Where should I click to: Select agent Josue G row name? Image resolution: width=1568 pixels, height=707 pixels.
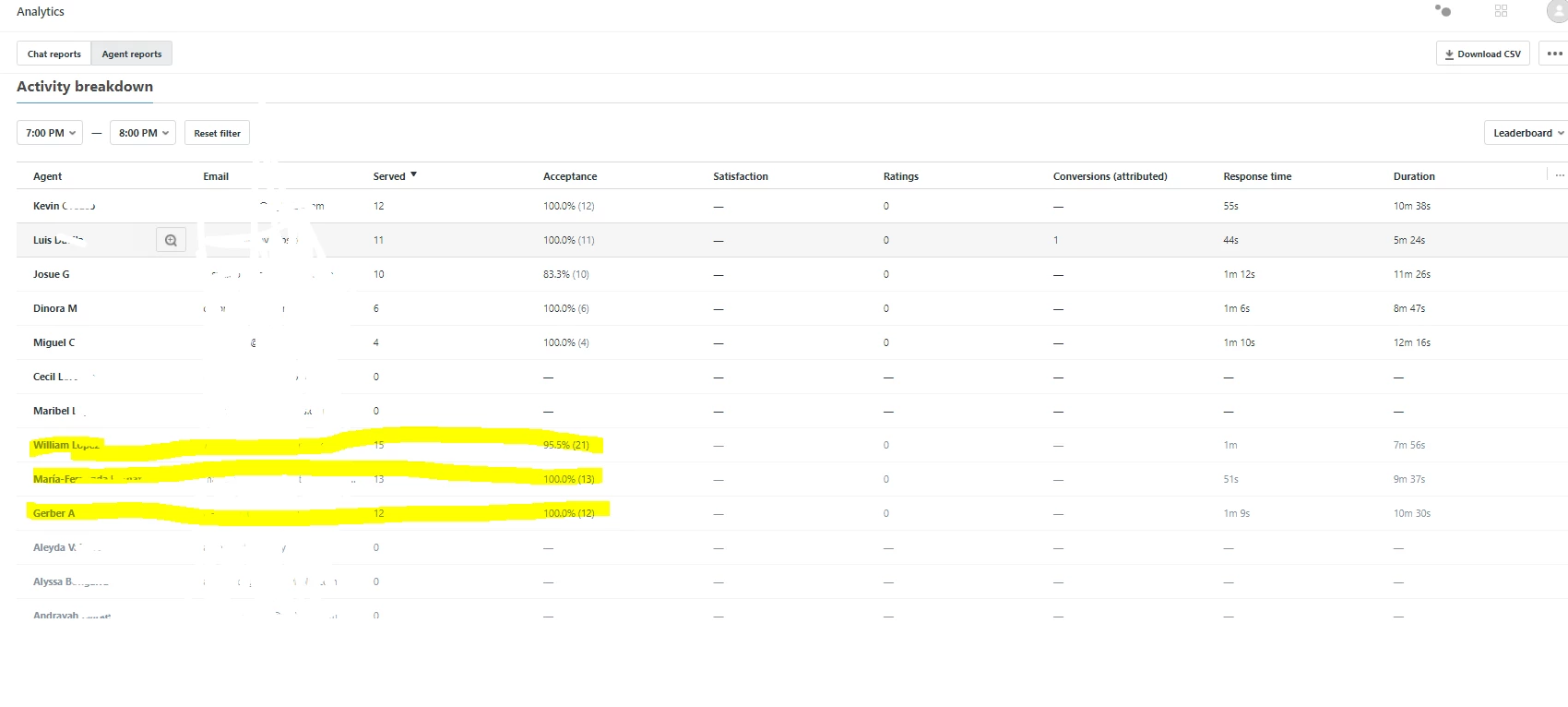(x=52, y=274)
